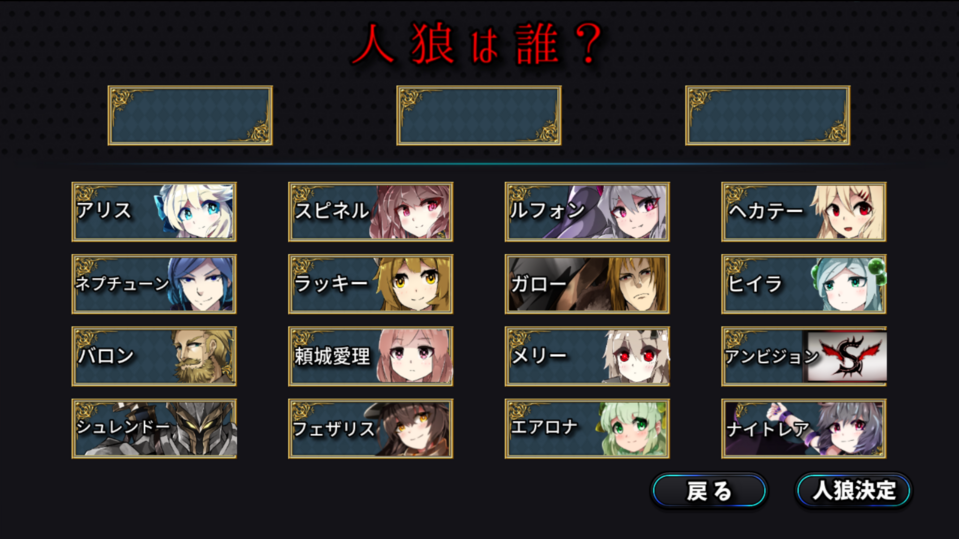Pick the エアロナ character card
Screen dimensions: 959x539
click(x=587, y=428)
